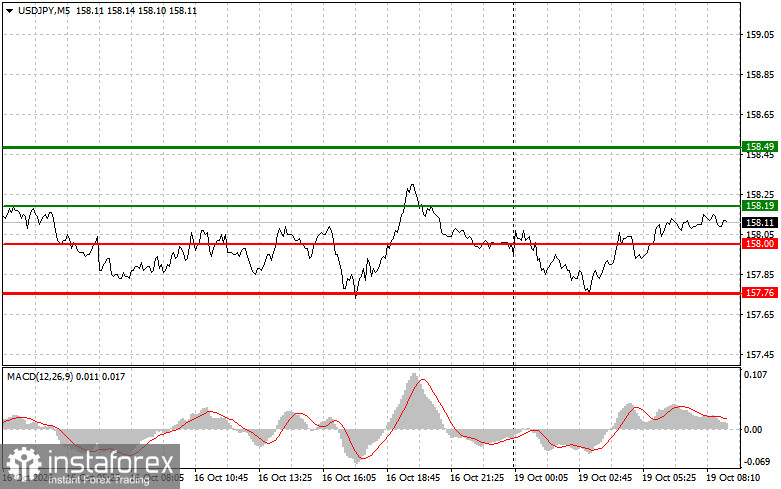Click the 16 Oct 21:25 time label
The width and height of the screenshot is (781, 489).
(x=477, y=478)
